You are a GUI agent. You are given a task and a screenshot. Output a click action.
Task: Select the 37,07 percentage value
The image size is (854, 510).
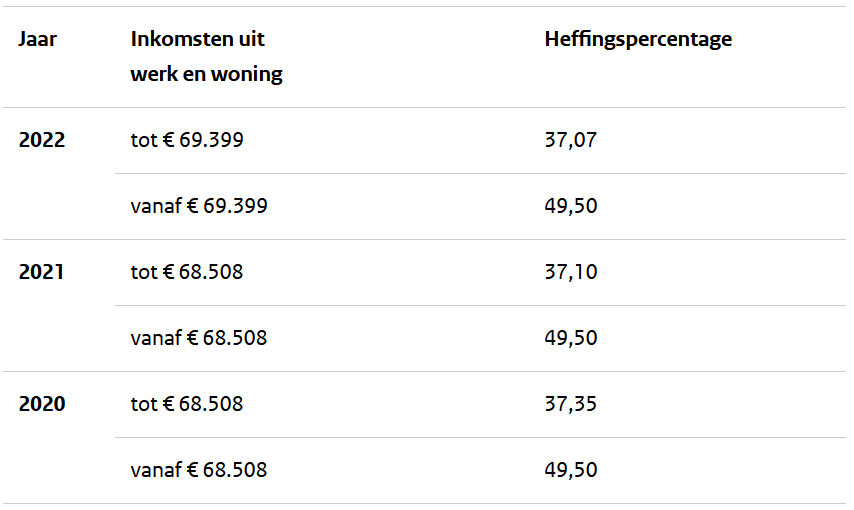(x=571, y=141)
